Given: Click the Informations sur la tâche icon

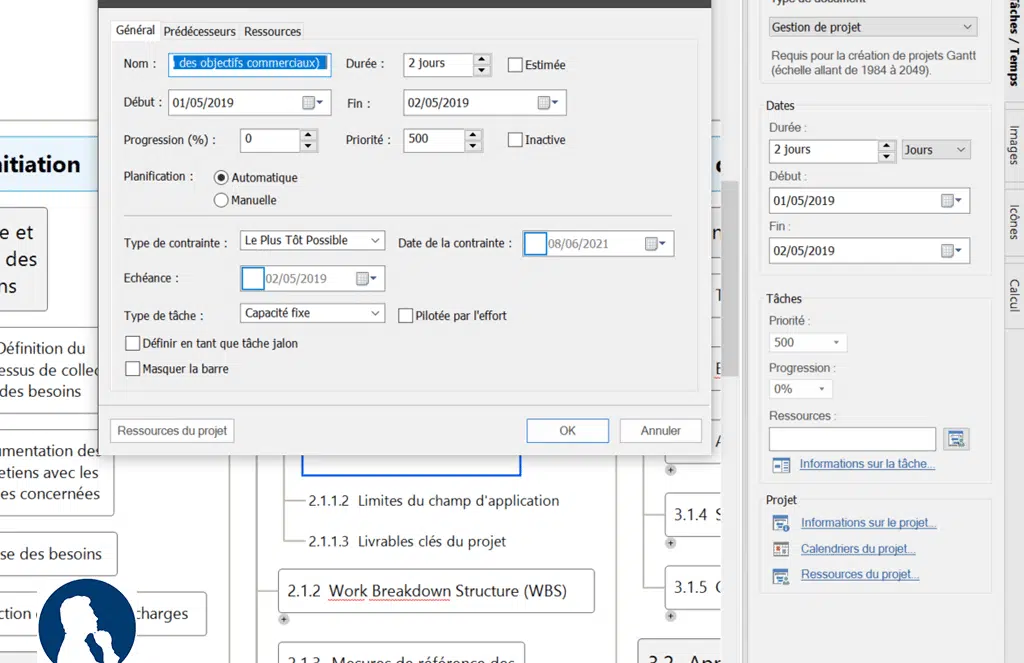Looking at the screenshot, I should point(781,465).
